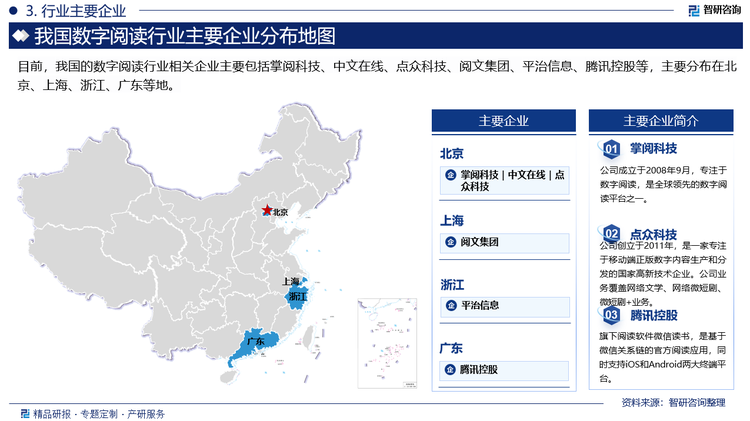750x421 pixels.
Task: Click the 点众科技 profile title
Action: click(653, 234)
